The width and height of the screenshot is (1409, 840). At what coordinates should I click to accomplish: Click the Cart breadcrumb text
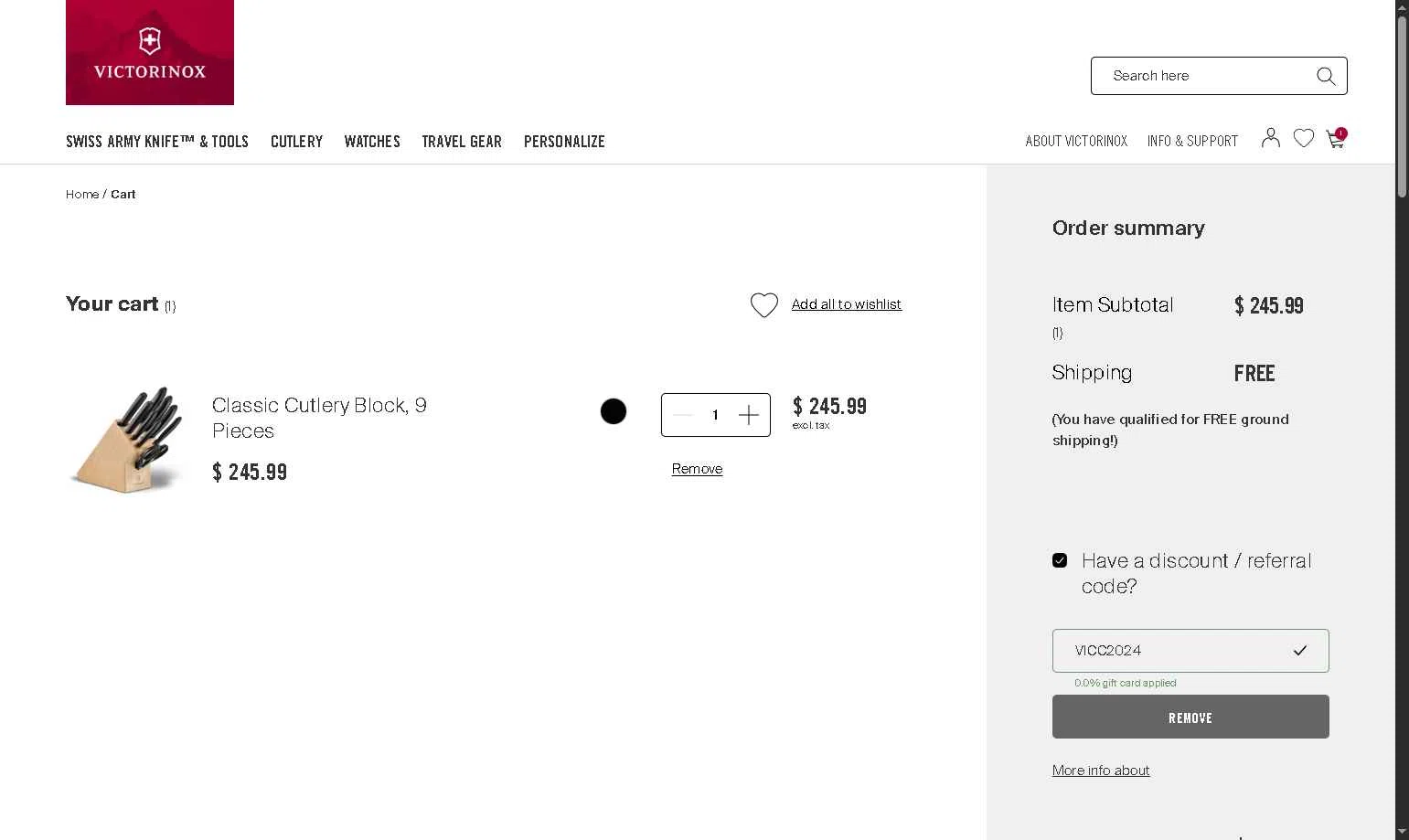[x=123, y=195]
